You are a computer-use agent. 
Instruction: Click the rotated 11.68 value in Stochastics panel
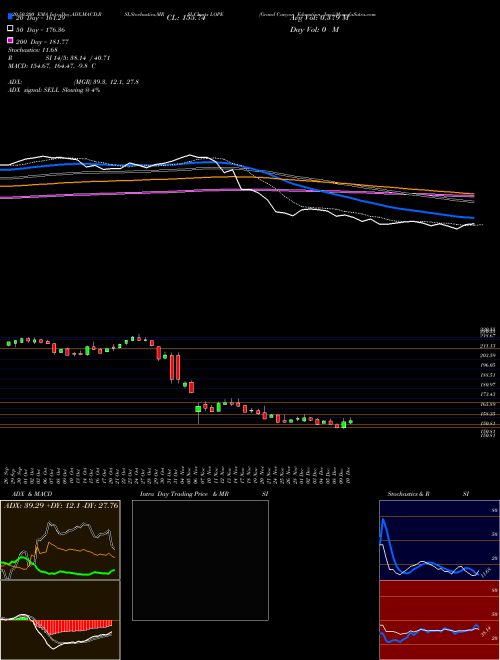point(485,572)
